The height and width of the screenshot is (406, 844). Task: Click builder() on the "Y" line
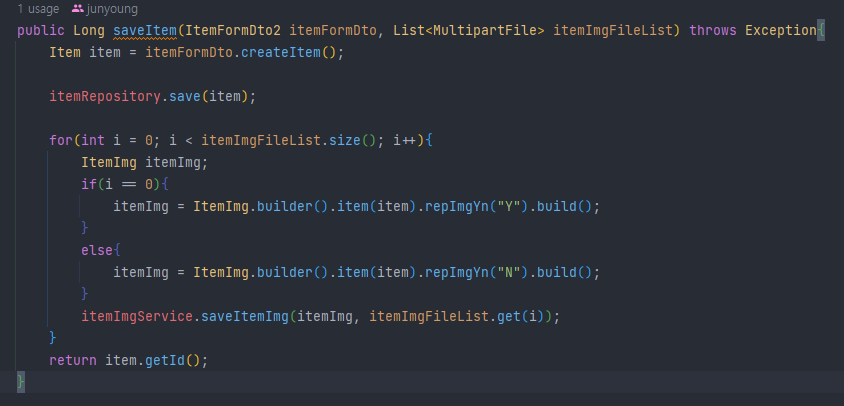click(292, 207)
